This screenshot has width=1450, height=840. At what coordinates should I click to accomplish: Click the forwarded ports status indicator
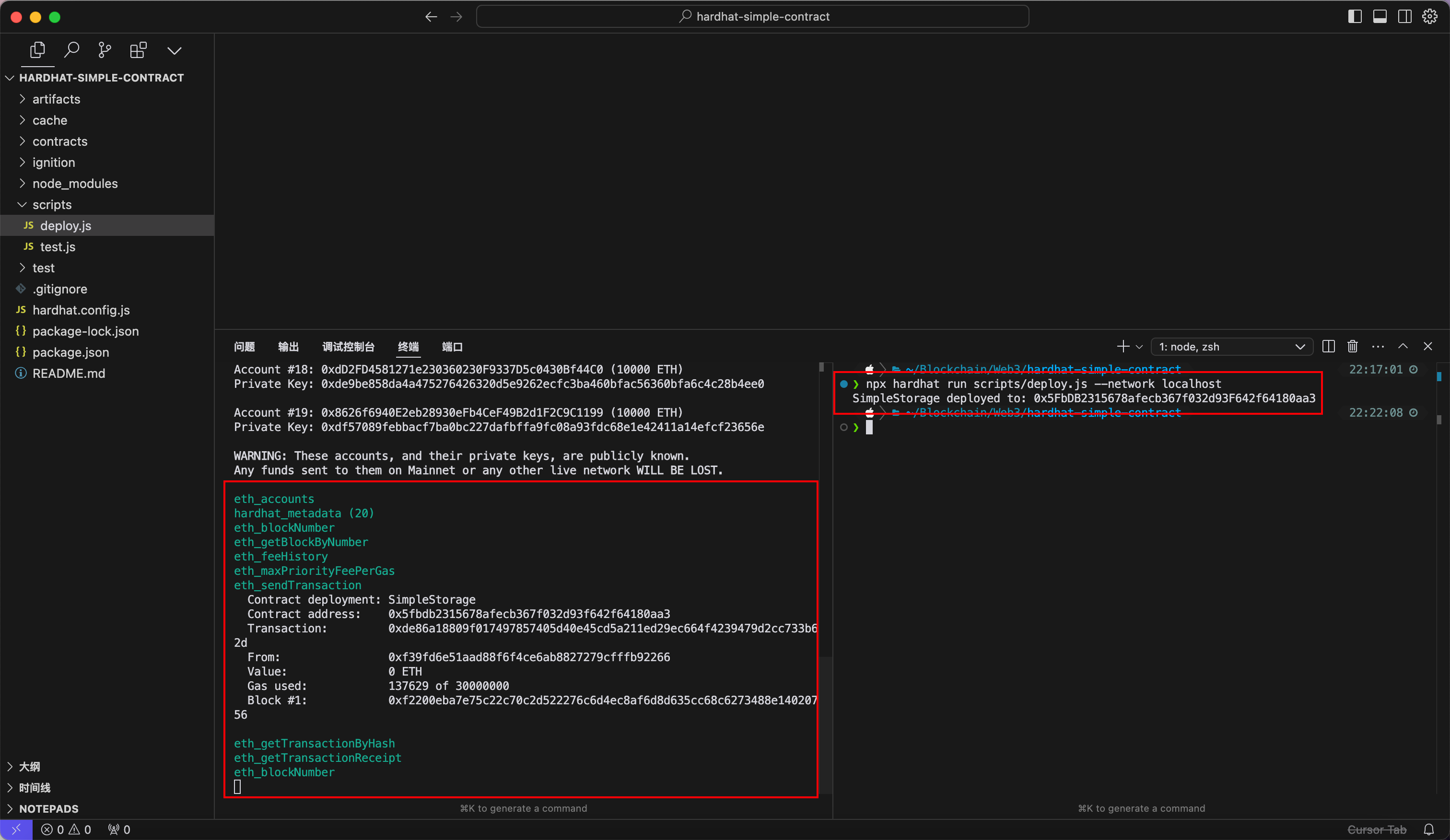point(119,829)
